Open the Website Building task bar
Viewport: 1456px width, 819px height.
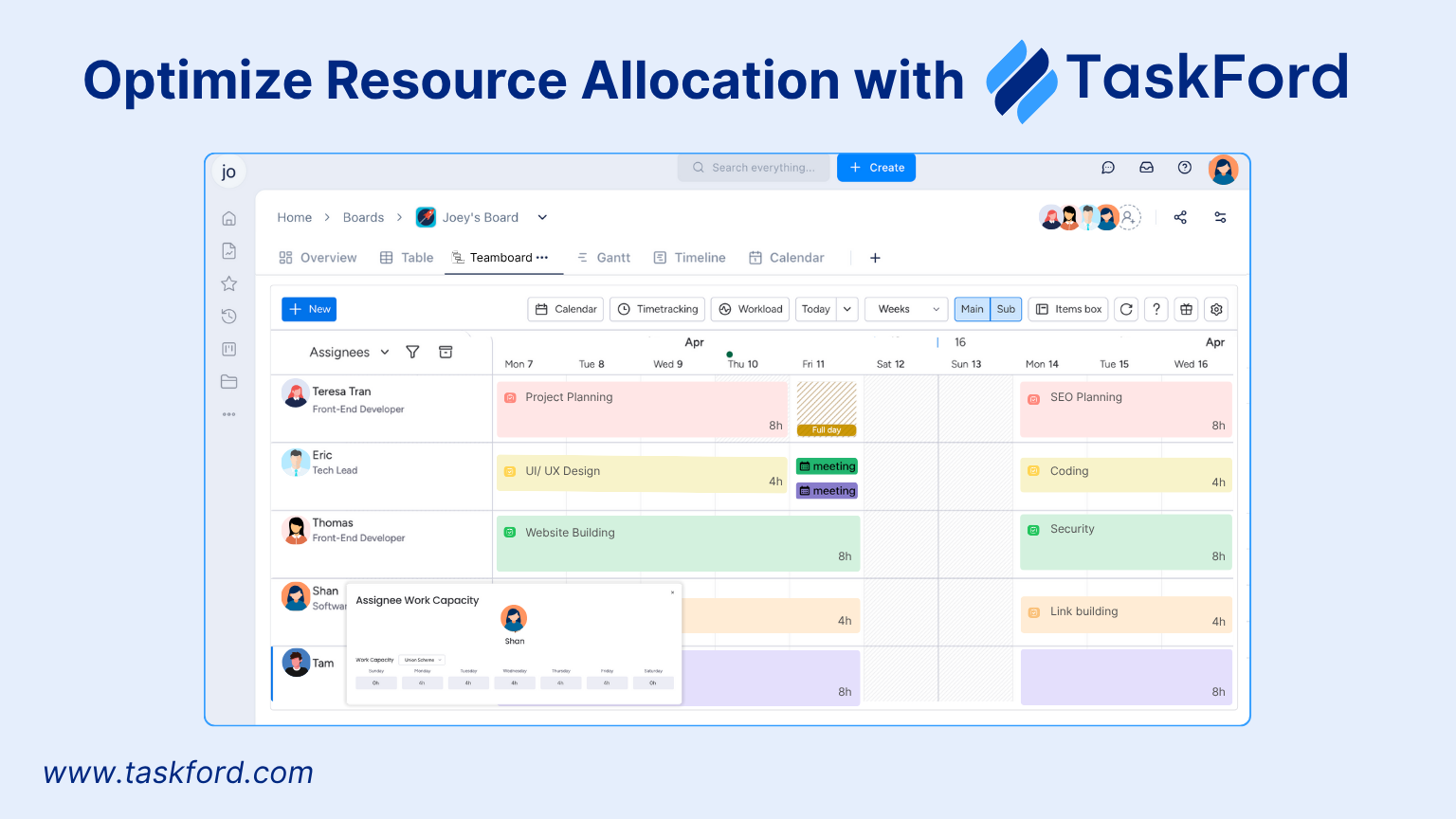point(678,543)
